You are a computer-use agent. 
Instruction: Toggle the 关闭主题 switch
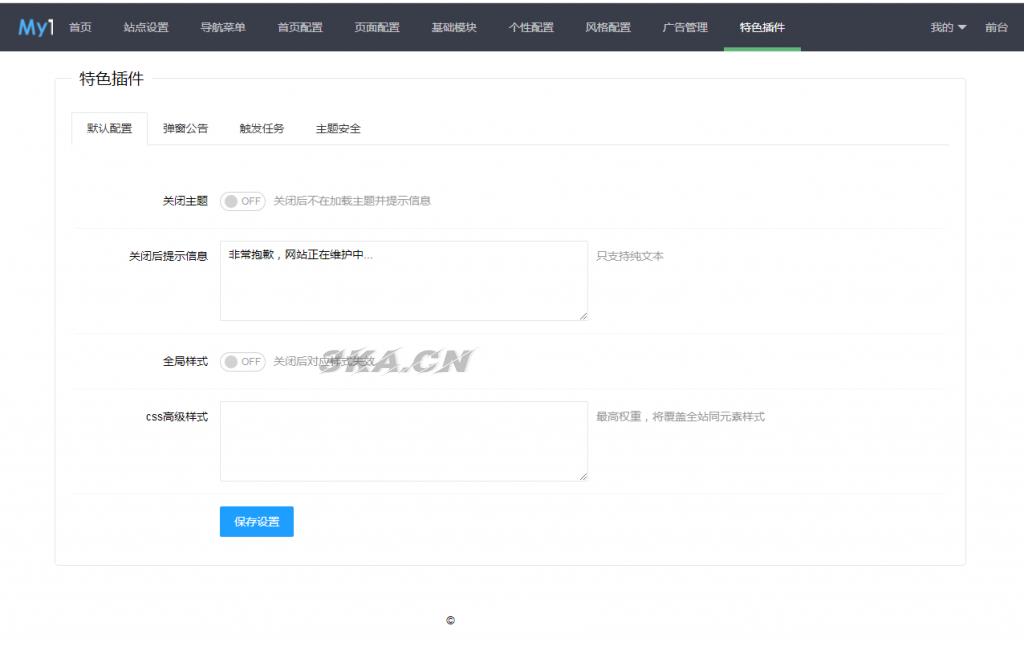click(242, 201)
